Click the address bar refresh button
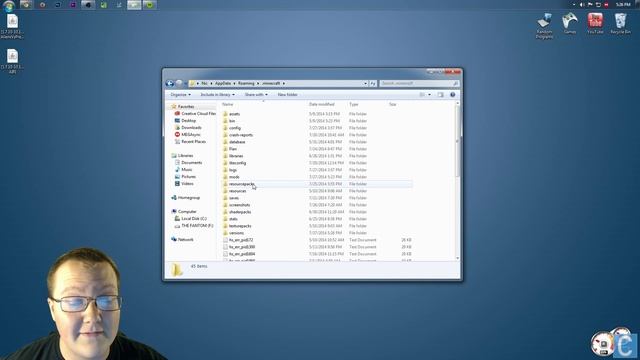Viewport: 640px width, 360px height. pyautogui.click(x=373, y=83)
